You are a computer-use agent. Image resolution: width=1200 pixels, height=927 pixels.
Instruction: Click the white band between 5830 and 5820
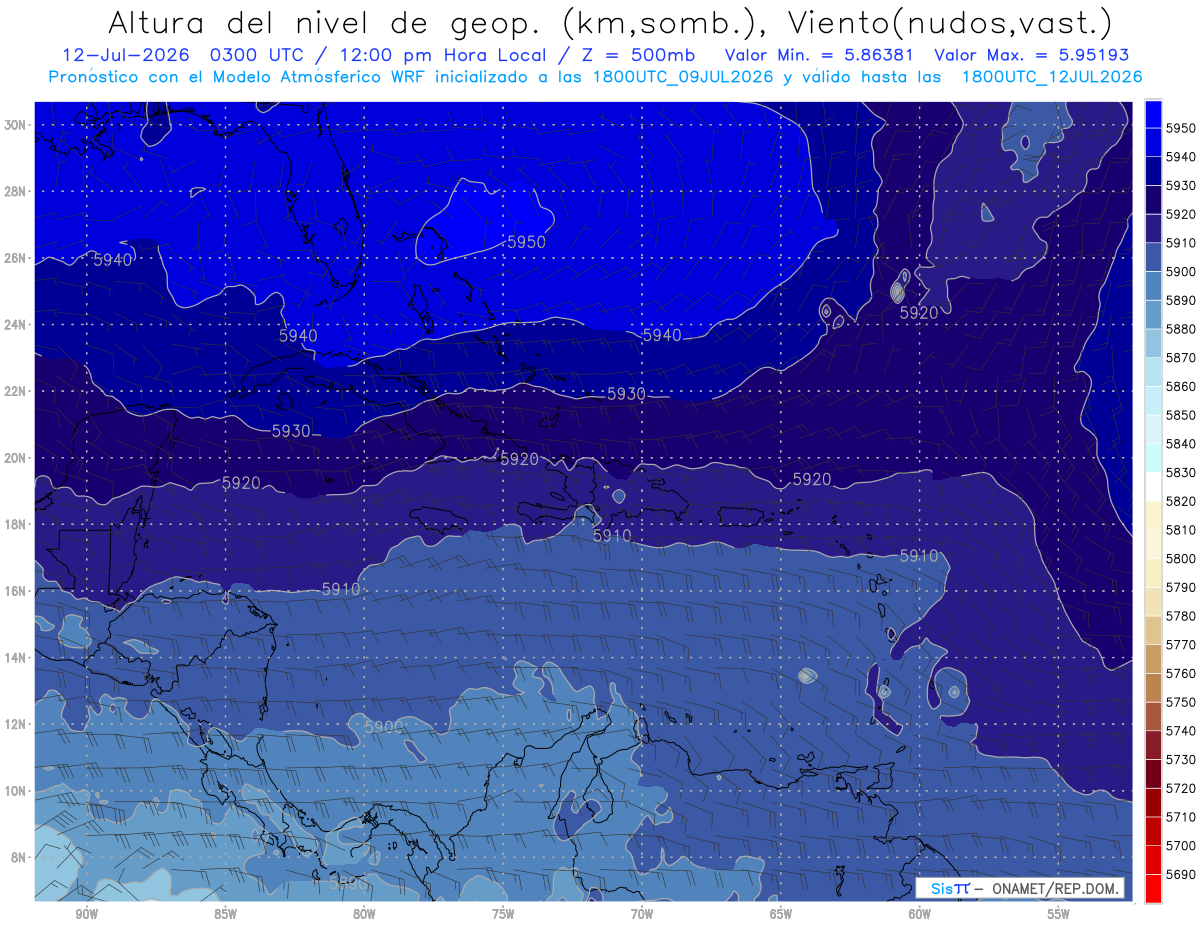pos(1153,486)
